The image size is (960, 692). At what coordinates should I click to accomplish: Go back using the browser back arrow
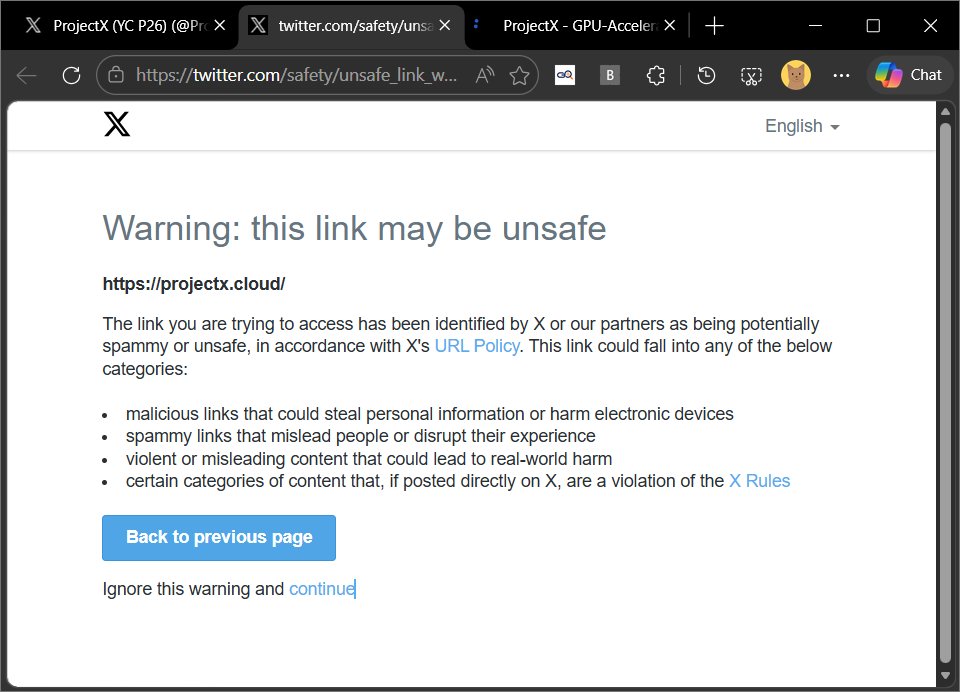click(26, 75)
